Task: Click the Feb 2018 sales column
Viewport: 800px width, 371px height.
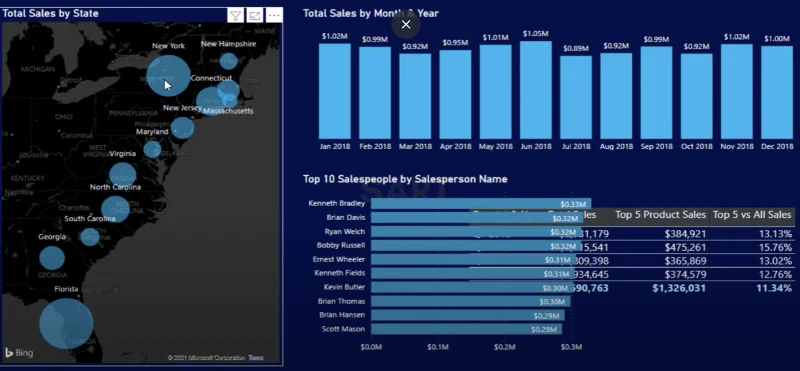Action: point(375,92)
